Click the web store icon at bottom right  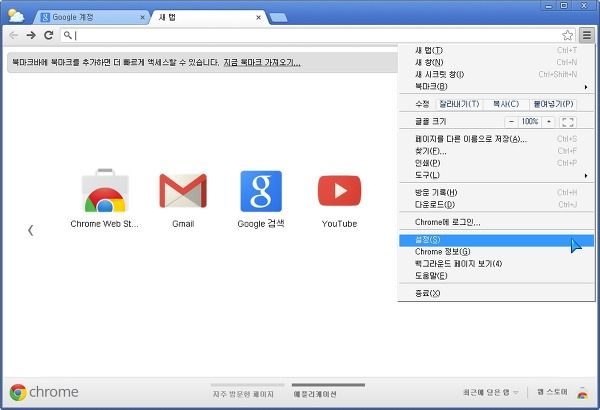(x=582, y=393)
